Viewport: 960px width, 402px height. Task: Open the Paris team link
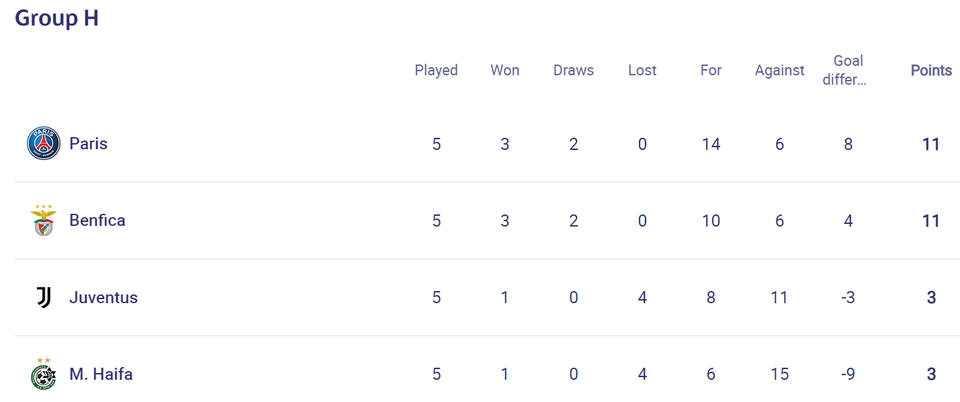point(88,143)
